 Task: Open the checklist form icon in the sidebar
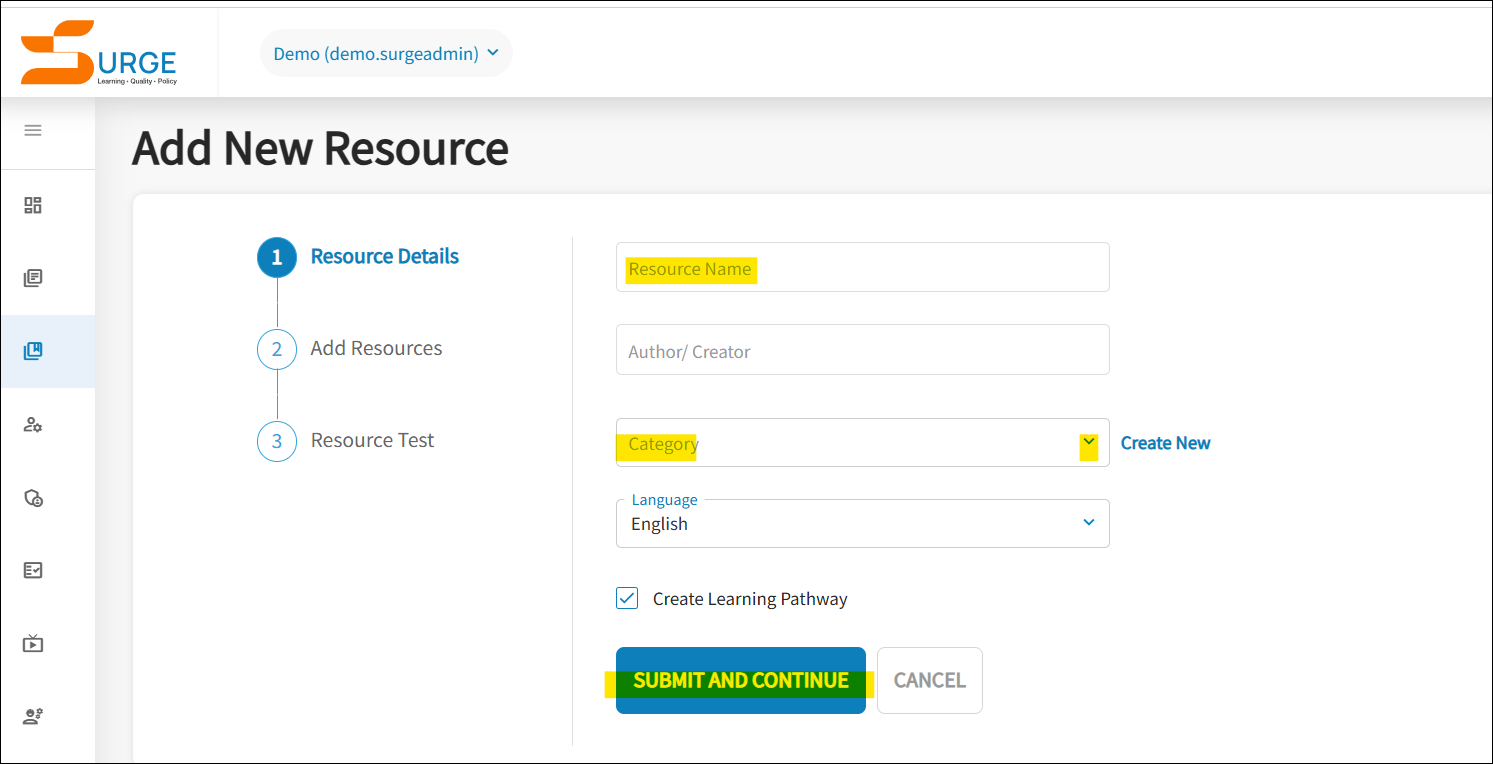(x=32, y=570)
